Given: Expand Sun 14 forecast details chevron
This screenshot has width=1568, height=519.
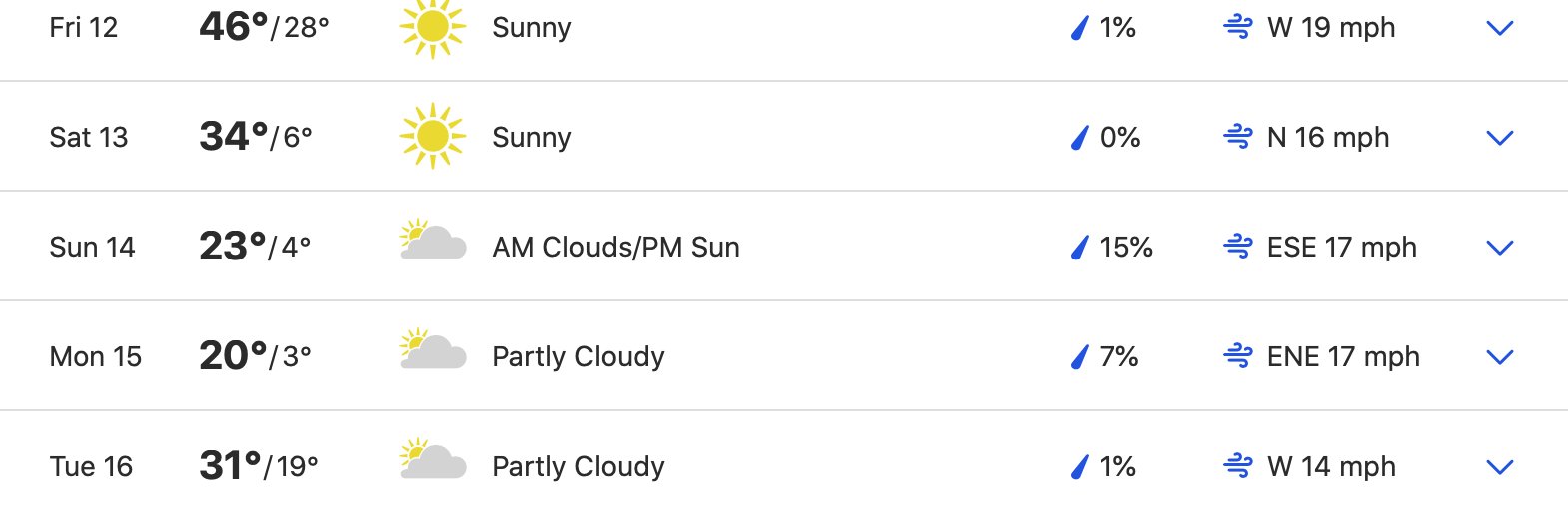Looking at the screenshot, I should click(1500, 248).
